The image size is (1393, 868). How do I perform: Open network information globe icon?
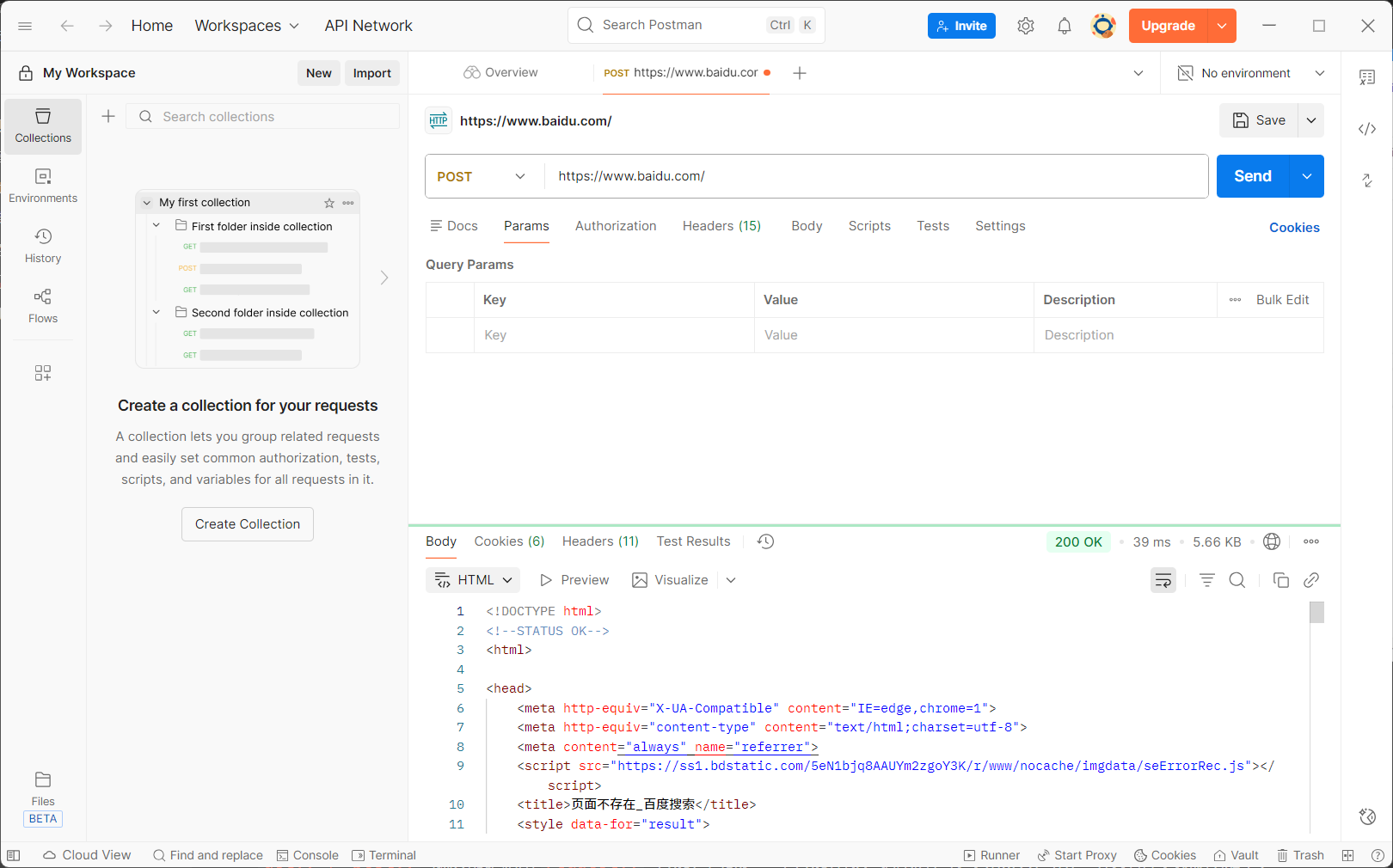pos(1272,541)
